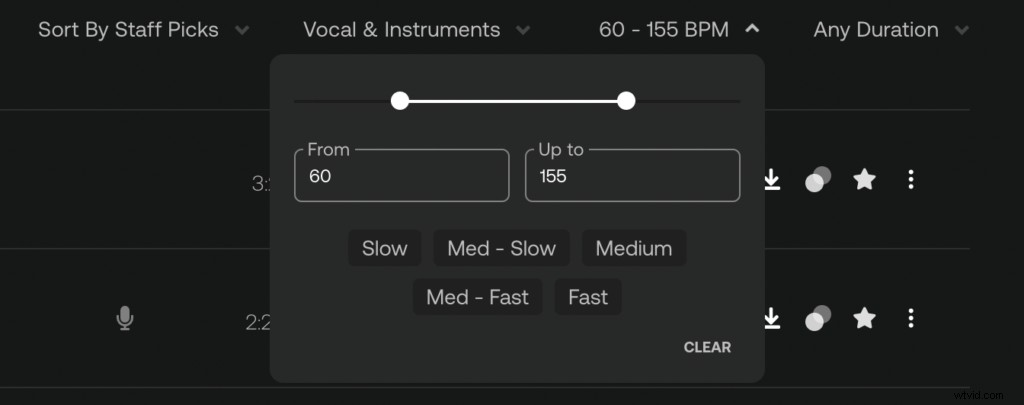Star the second track
This screenshot has height=405, width=1024.
point(864,319)
